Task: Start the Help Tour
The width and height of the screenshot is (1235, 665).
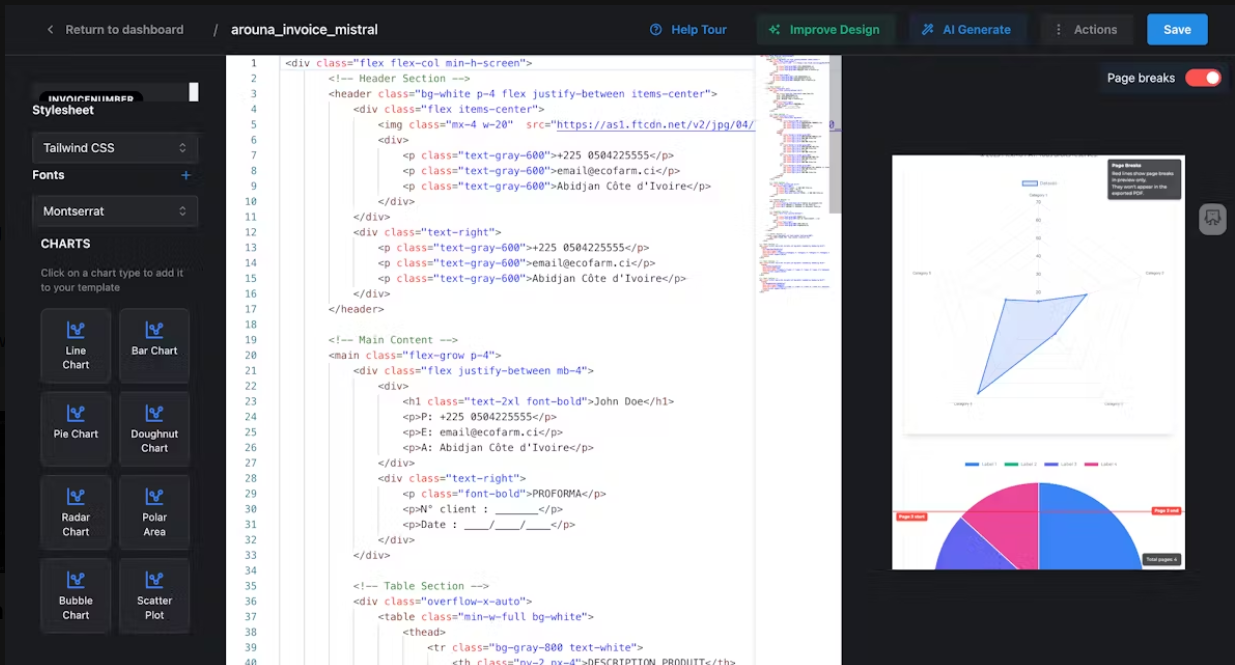Action: (x=688, y=30)
